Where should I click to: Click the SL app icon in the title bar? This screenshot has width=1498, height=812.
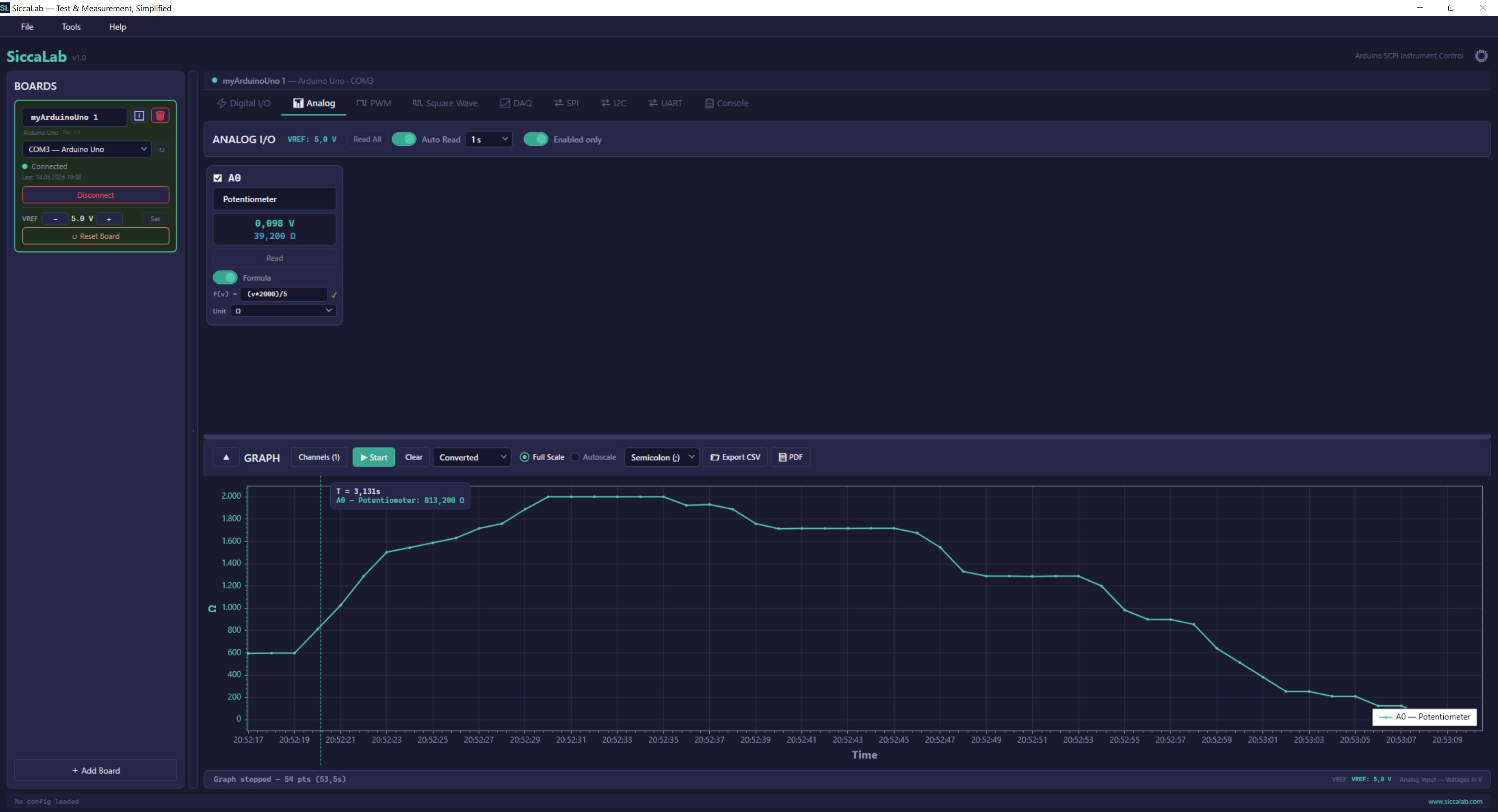(5, 7)
